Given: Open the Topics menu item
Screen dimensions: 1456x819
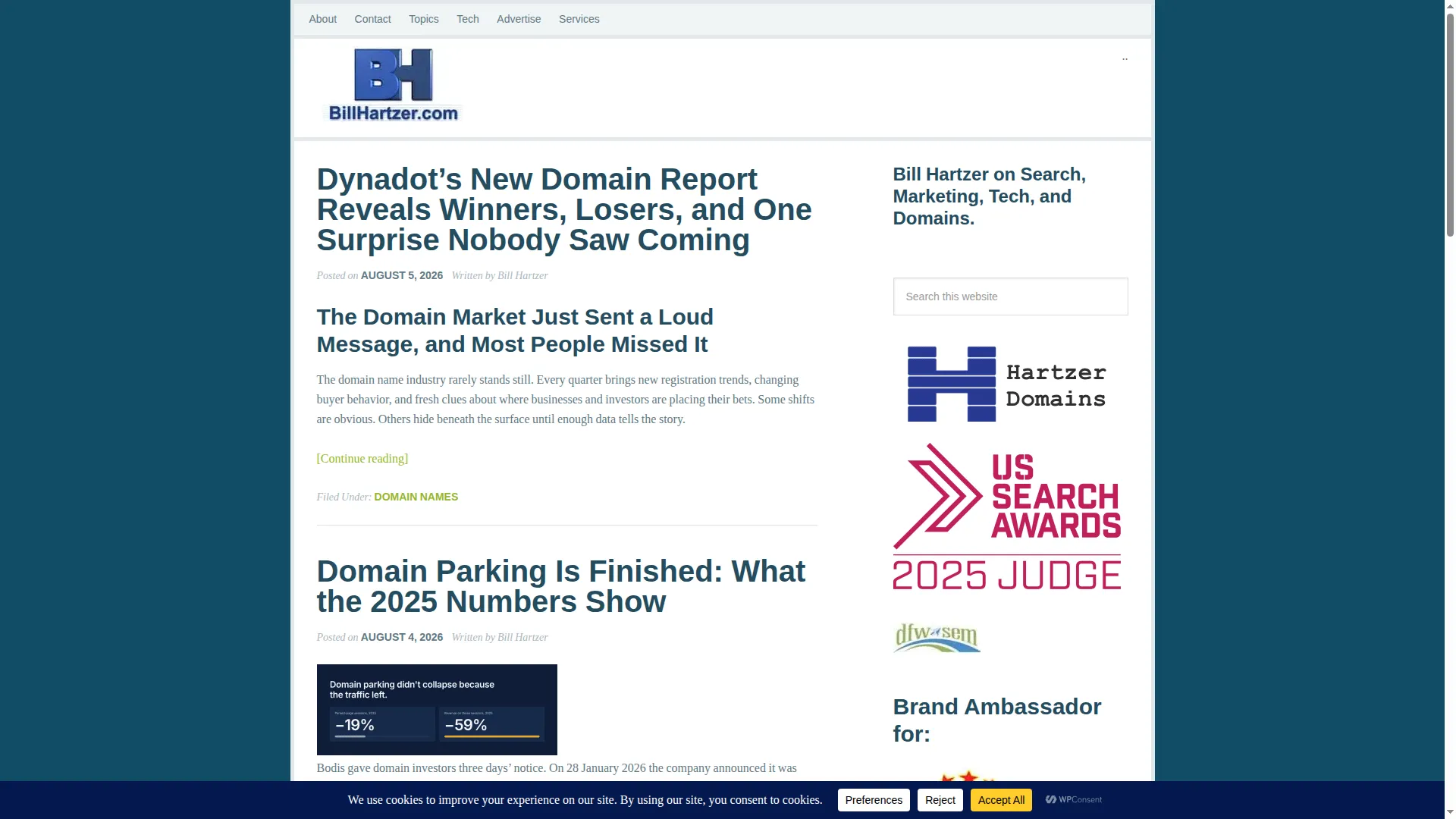Looking at the screenshot, I should coord(423,19).
